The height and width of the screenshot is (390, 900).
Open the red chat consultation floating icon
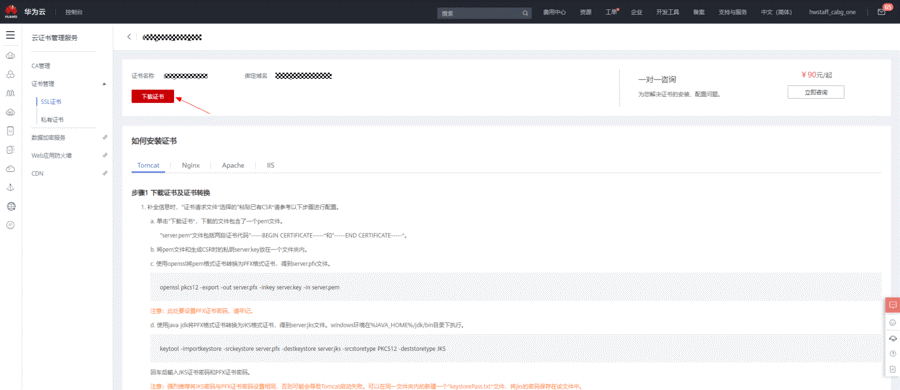coord(892,305)
